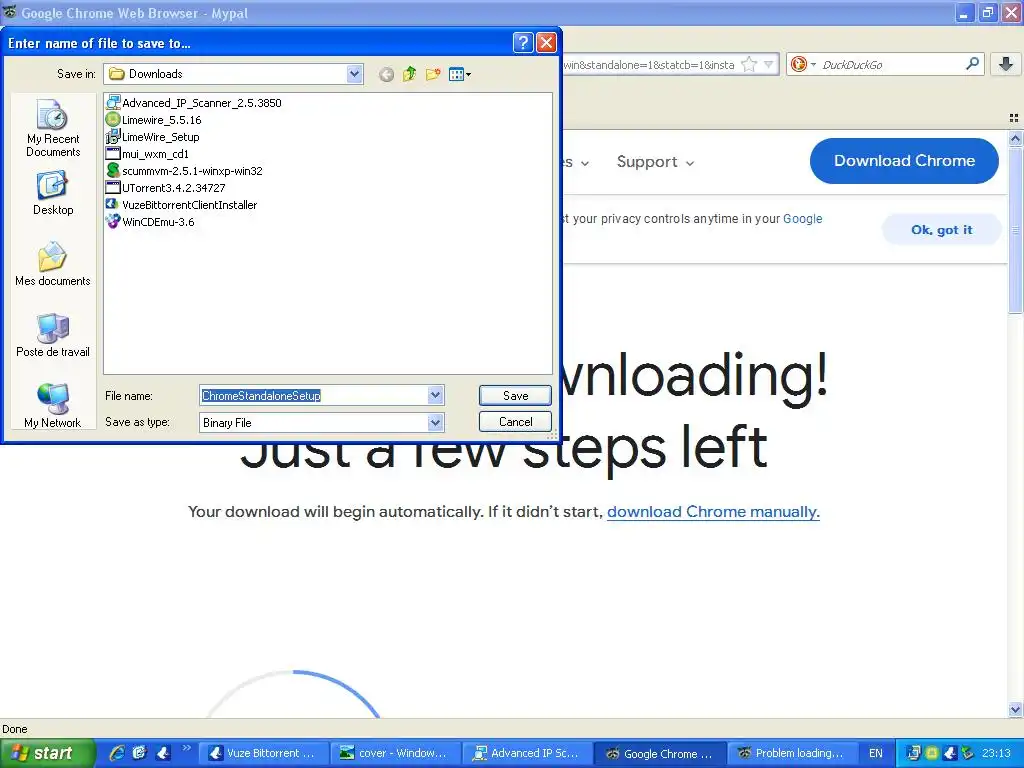
Task: Switch to Problem loading taskbar item
Action: [x=792, y=753]
